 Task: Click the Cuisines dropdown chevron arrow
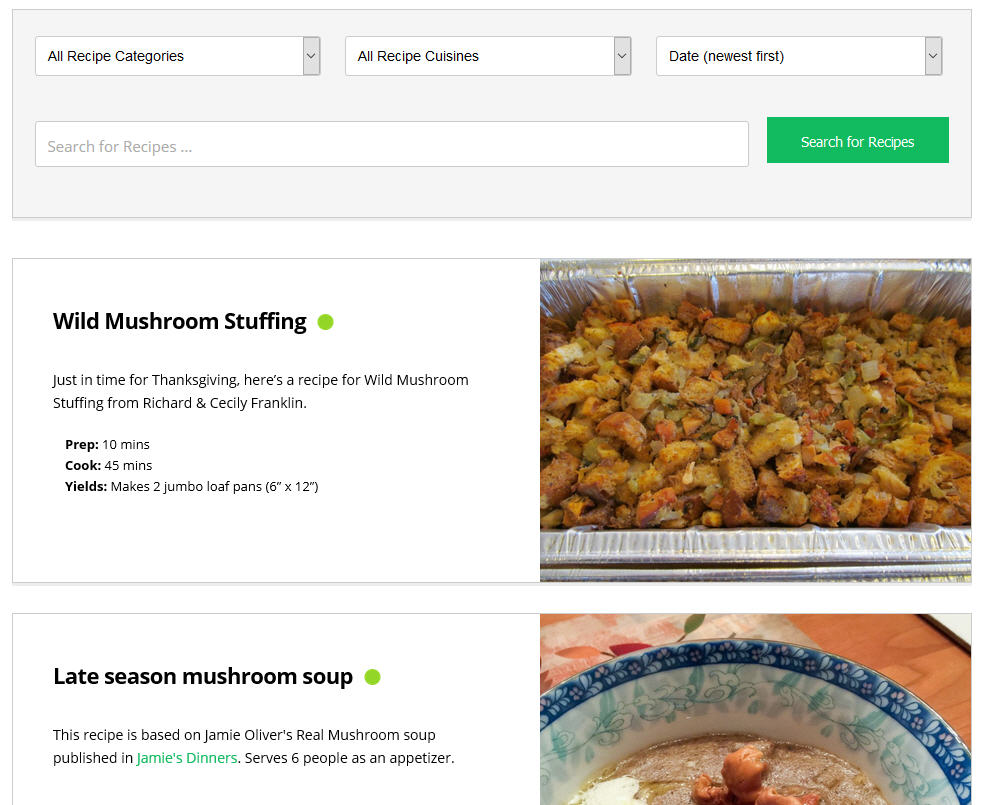(622, 56)
